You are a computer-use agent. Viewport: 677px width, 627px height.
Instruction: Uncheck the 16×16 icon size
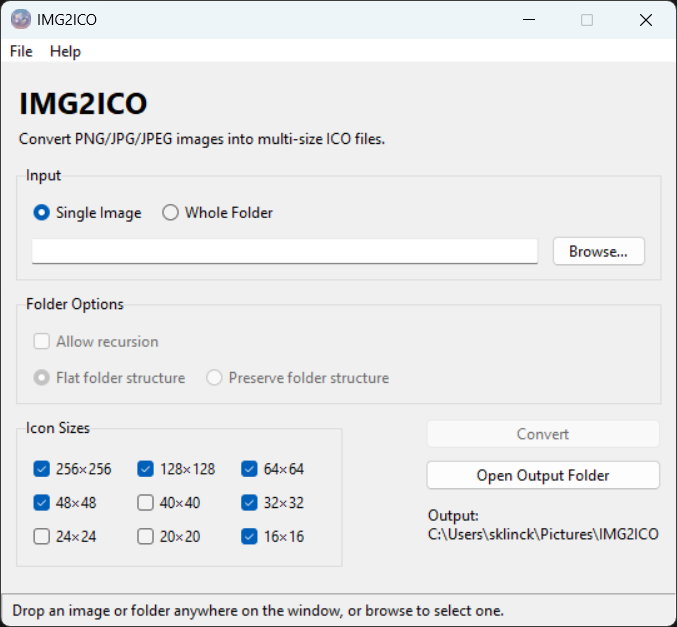click(x=250, y=537)
